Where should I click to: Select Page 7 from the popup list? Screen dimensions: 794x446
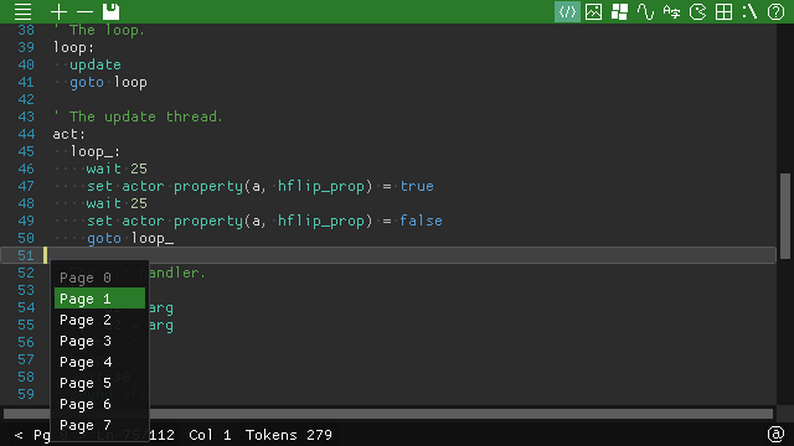[99, 425]
